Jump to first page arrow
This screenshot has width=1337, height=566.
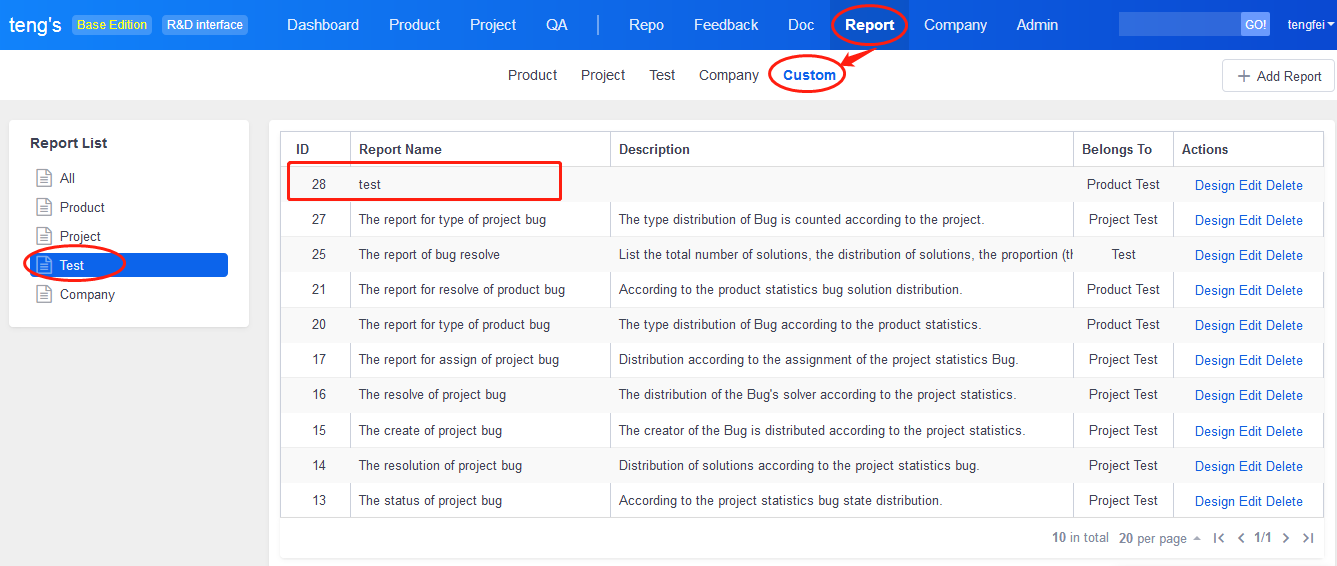[1219, 538]
